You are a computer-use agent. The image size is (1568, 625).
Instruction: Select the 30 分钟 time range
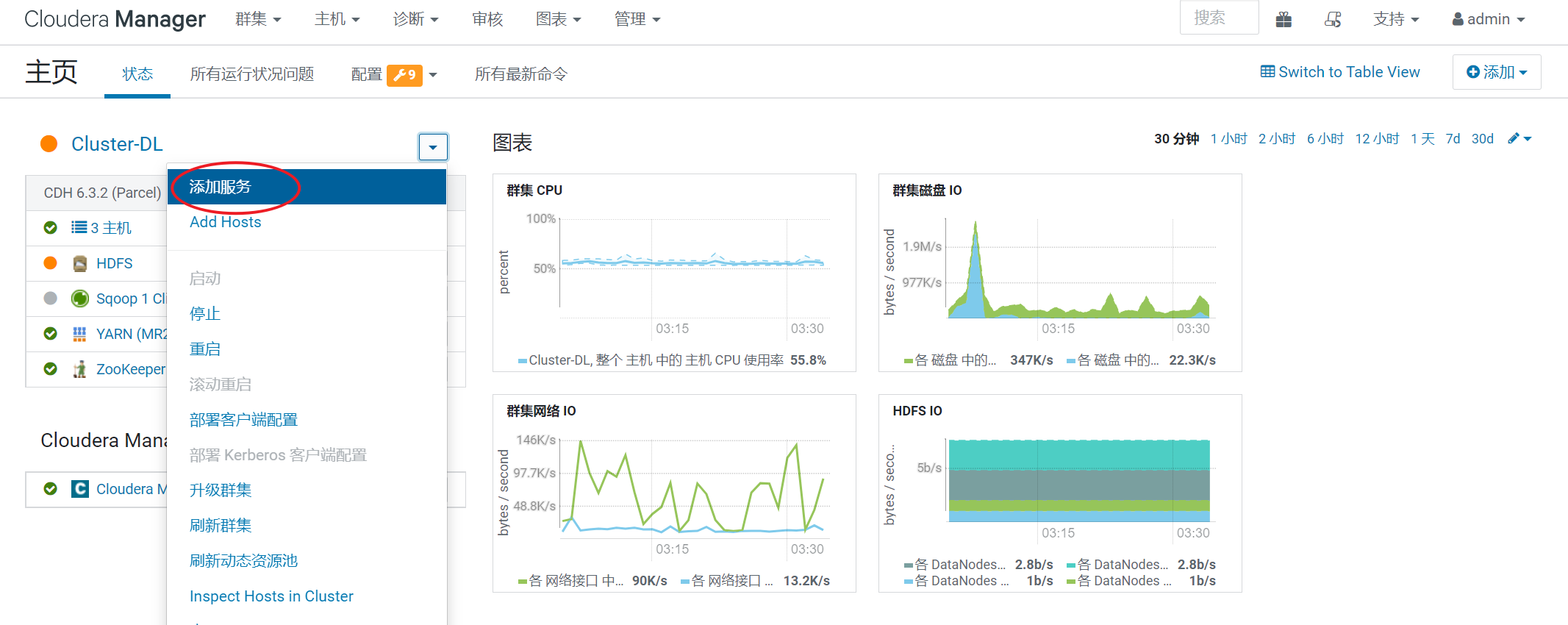(x=1176, y=139)
